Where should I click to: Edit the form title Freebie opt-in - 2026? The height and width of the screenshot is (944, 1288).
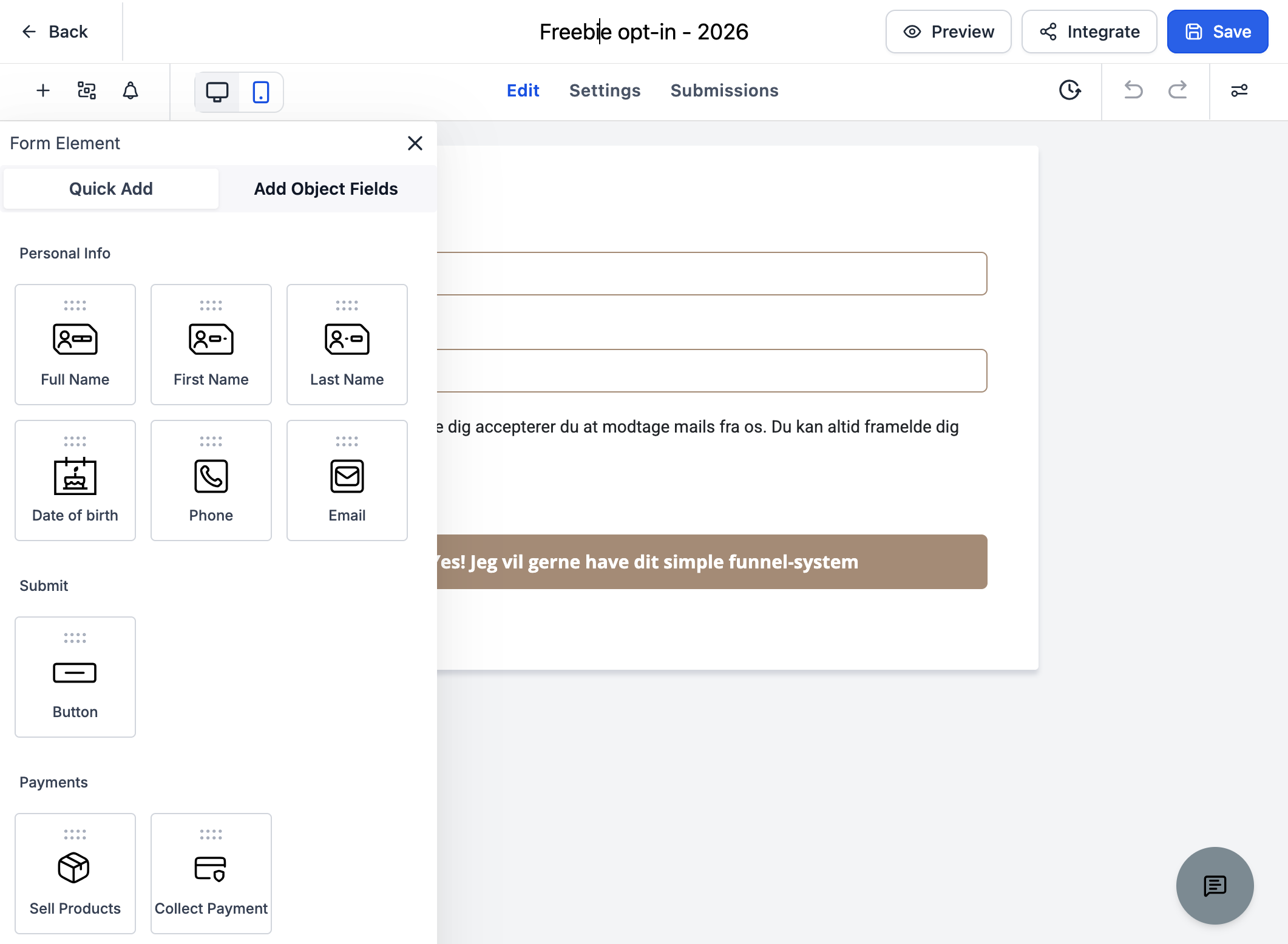[x=644, y=32]
